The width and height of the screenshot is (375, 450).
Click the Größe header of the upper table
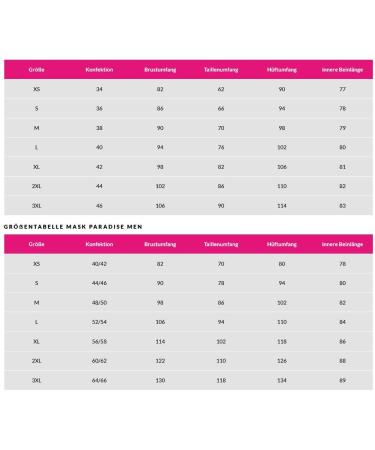(37, 70)
